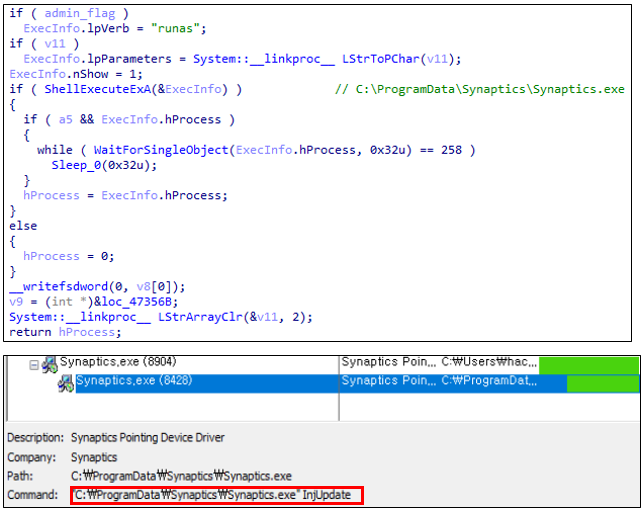Image resolution: width=644 pixels, height=512 pixels.
Task: Click the hProcess = 0 assignment
Action: [69, 256]
